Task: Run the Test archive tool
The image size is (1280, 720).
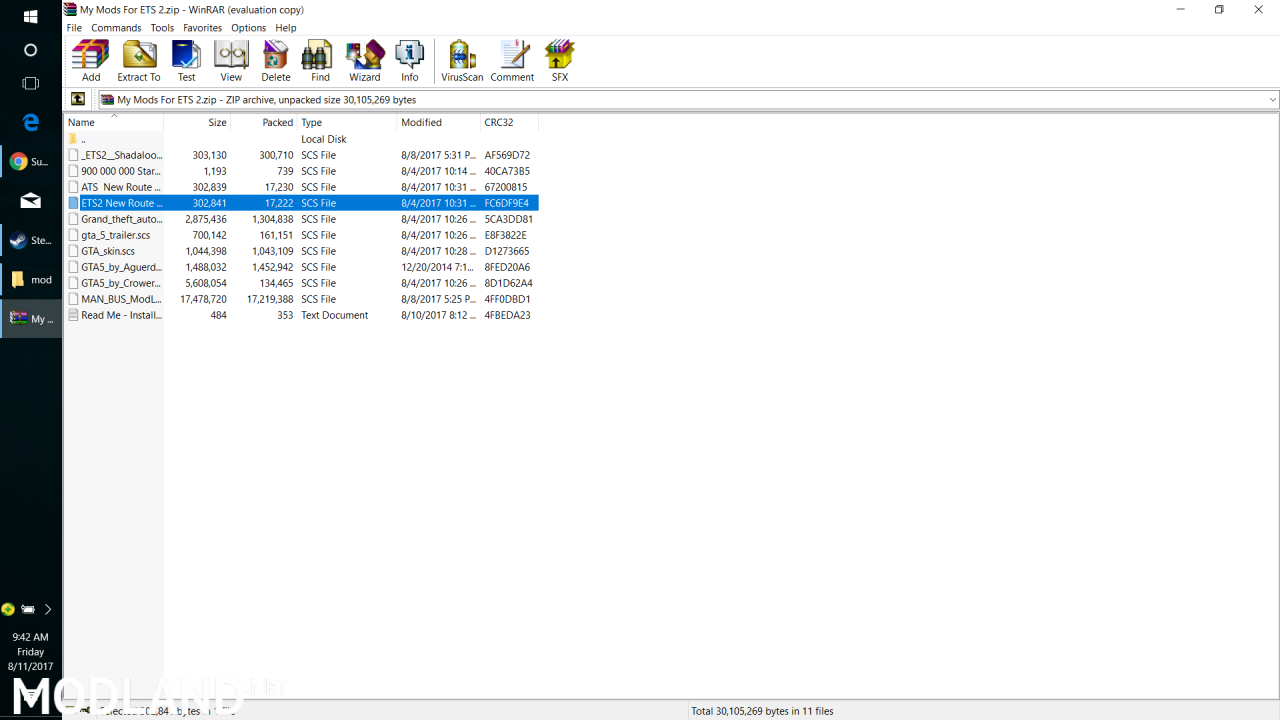Action: (x=187, y=60)
